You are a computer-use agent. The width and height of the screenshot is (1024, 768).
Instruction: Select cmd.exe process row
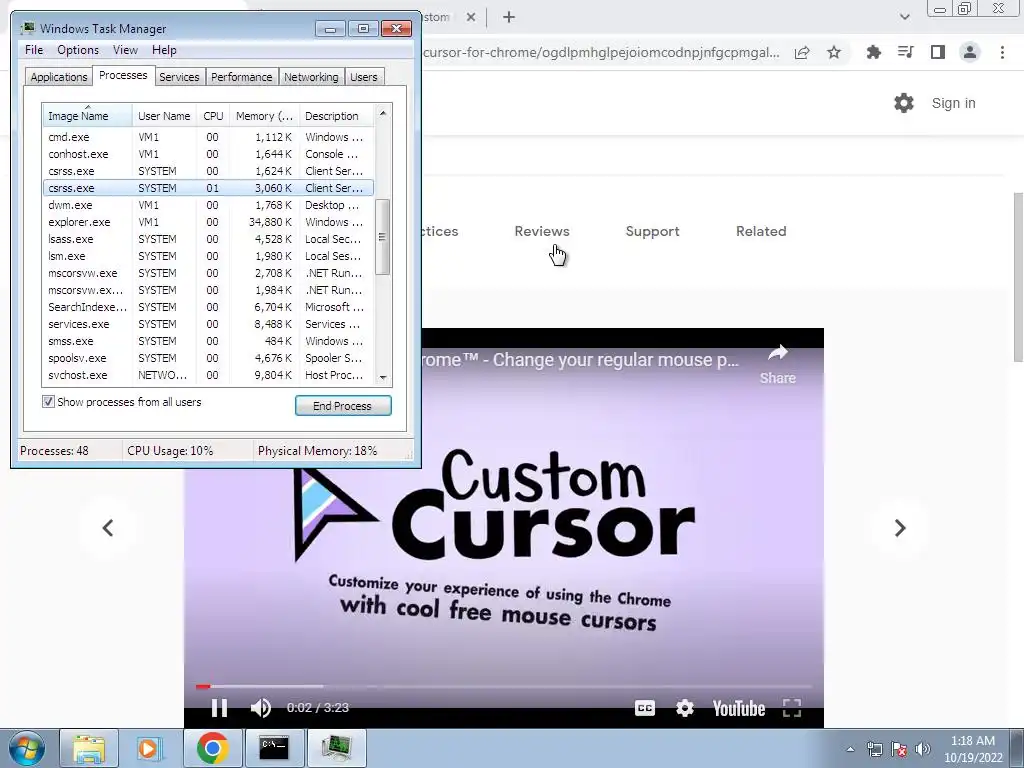pyautogui.click(x=208, y=137)
